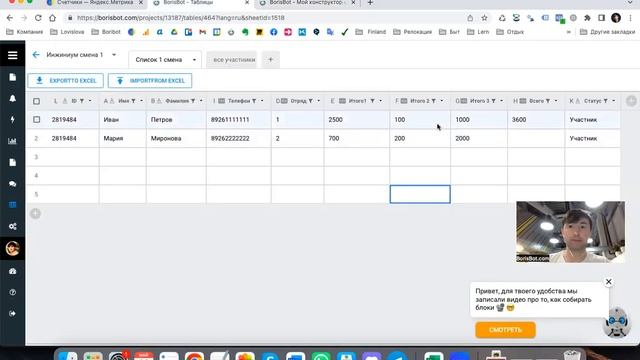Select the phone cell 89261111111
The image size is (640, 360).
(239, 120)
